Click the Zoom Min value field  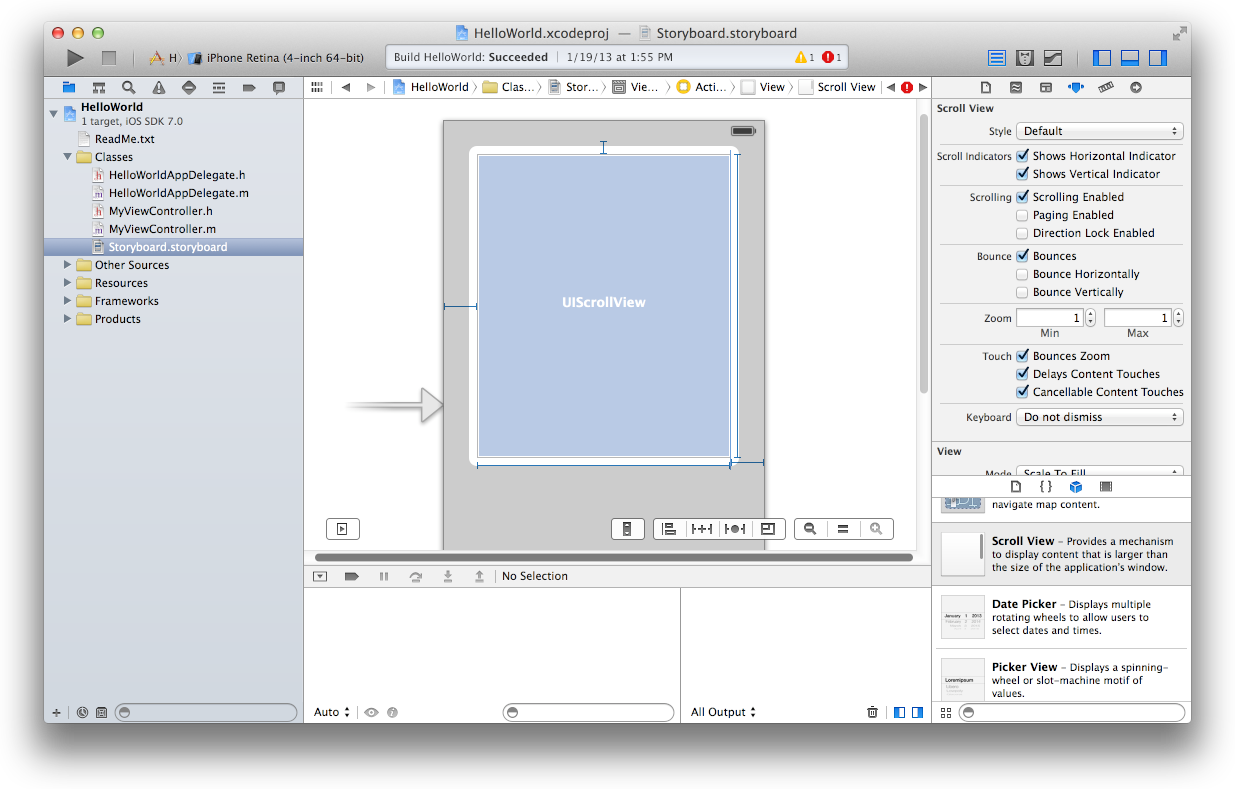pyautogui.click(x=1050, y=318)
